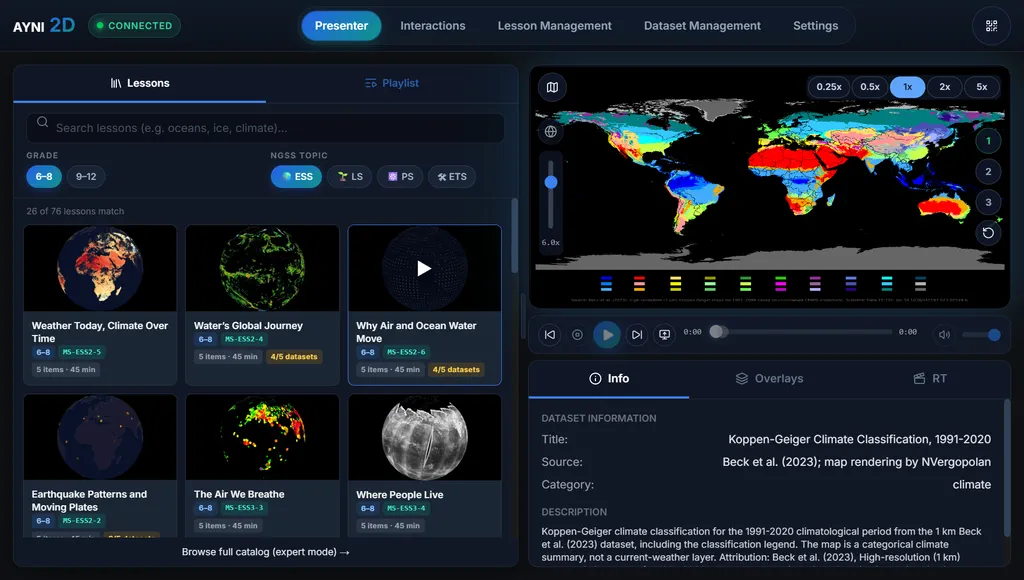Screen dimensions: 1024x580
Task: Adjust the zoom vertical slider handle
Action: click(x=551, y=182)
